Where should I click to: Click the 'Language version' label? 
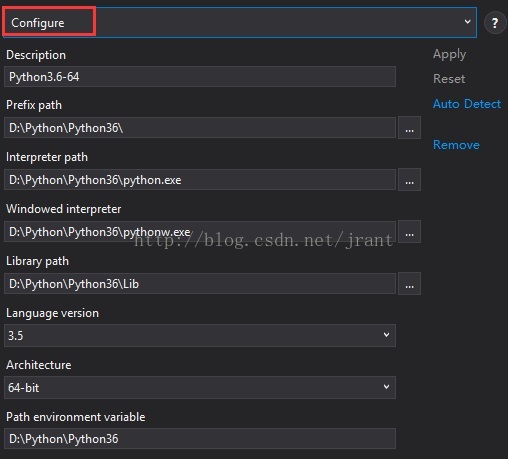coord(52,313)
